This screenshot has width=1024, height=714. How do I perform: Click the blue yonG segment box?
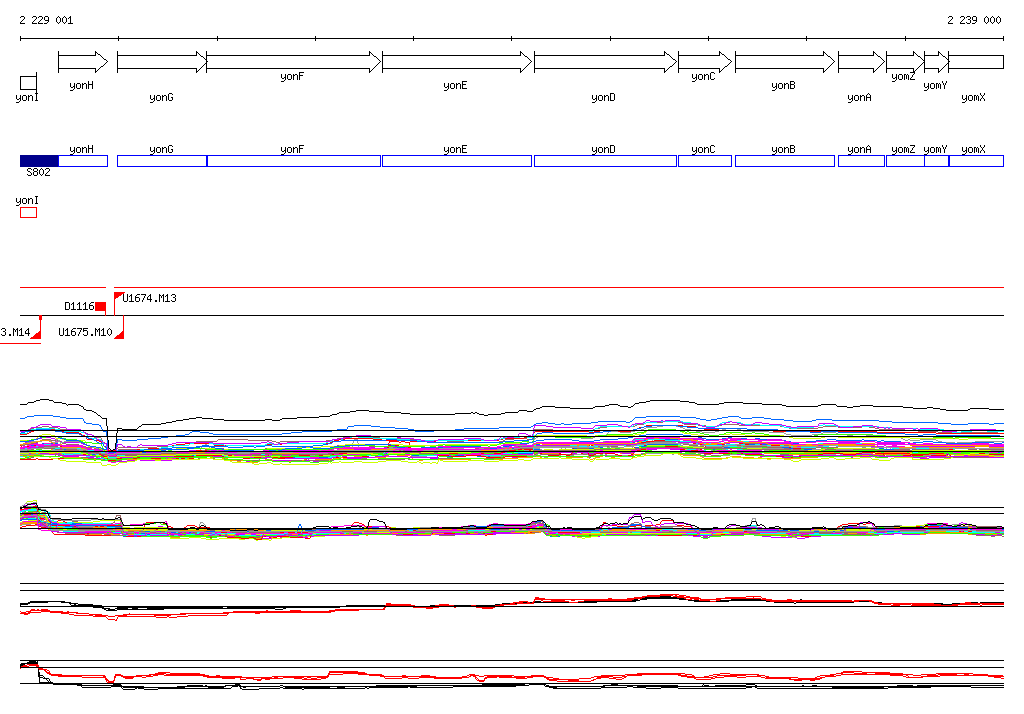162,161
